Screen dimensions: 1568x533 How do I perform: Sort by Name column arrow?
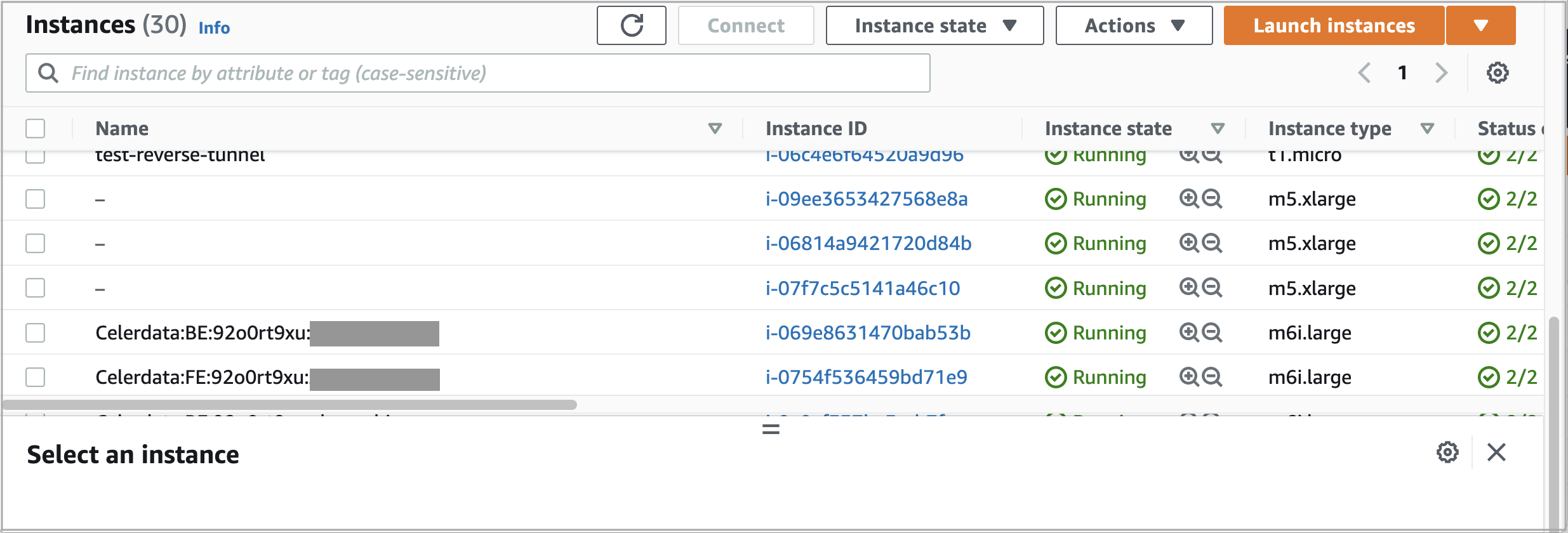(x=715, y=129)
